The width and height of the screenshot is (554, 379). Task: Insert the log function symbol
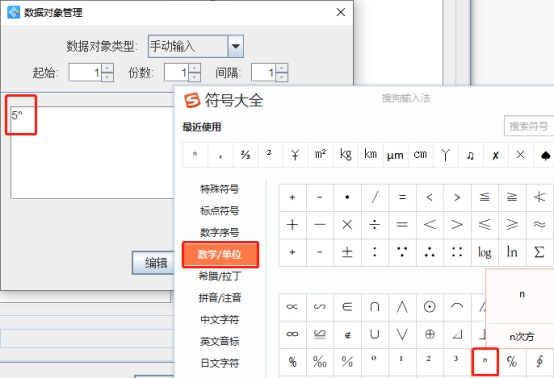pos(484,253)
